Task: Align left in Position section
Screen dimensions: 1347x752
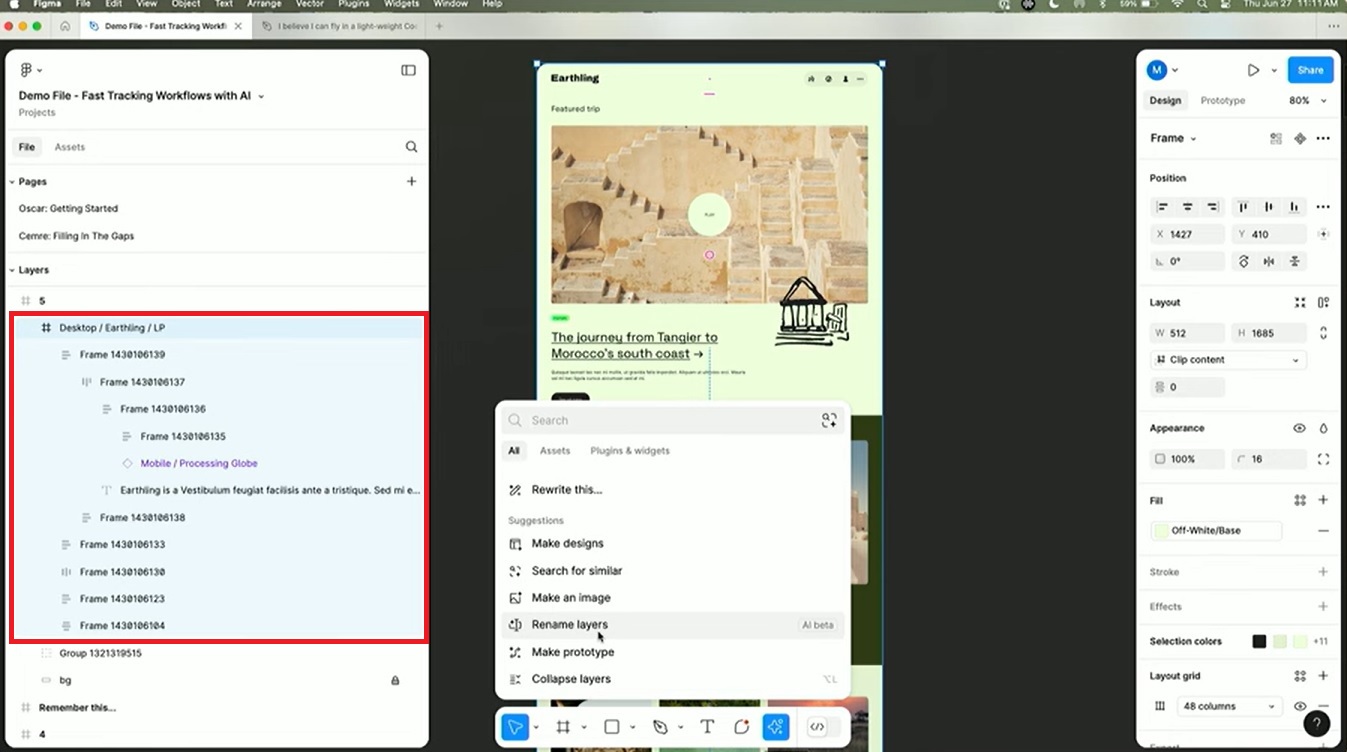Action: tap(1162, 207)
